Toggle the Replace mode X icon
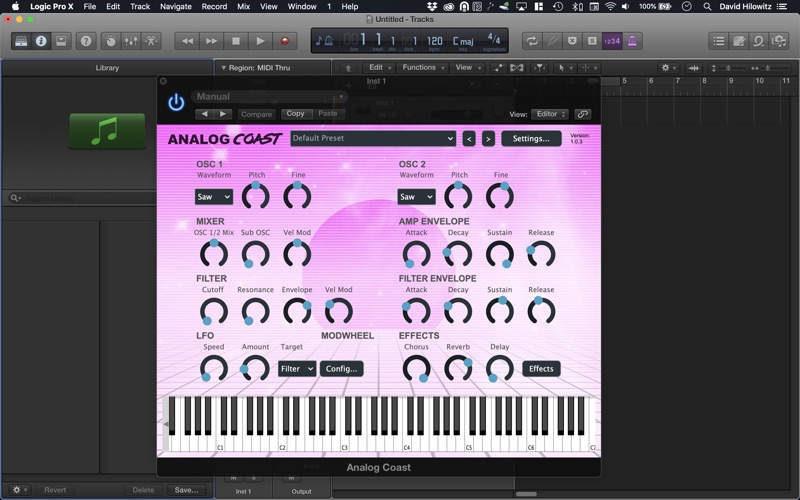The height and width of the screenshot is (500, 800). 572,41
